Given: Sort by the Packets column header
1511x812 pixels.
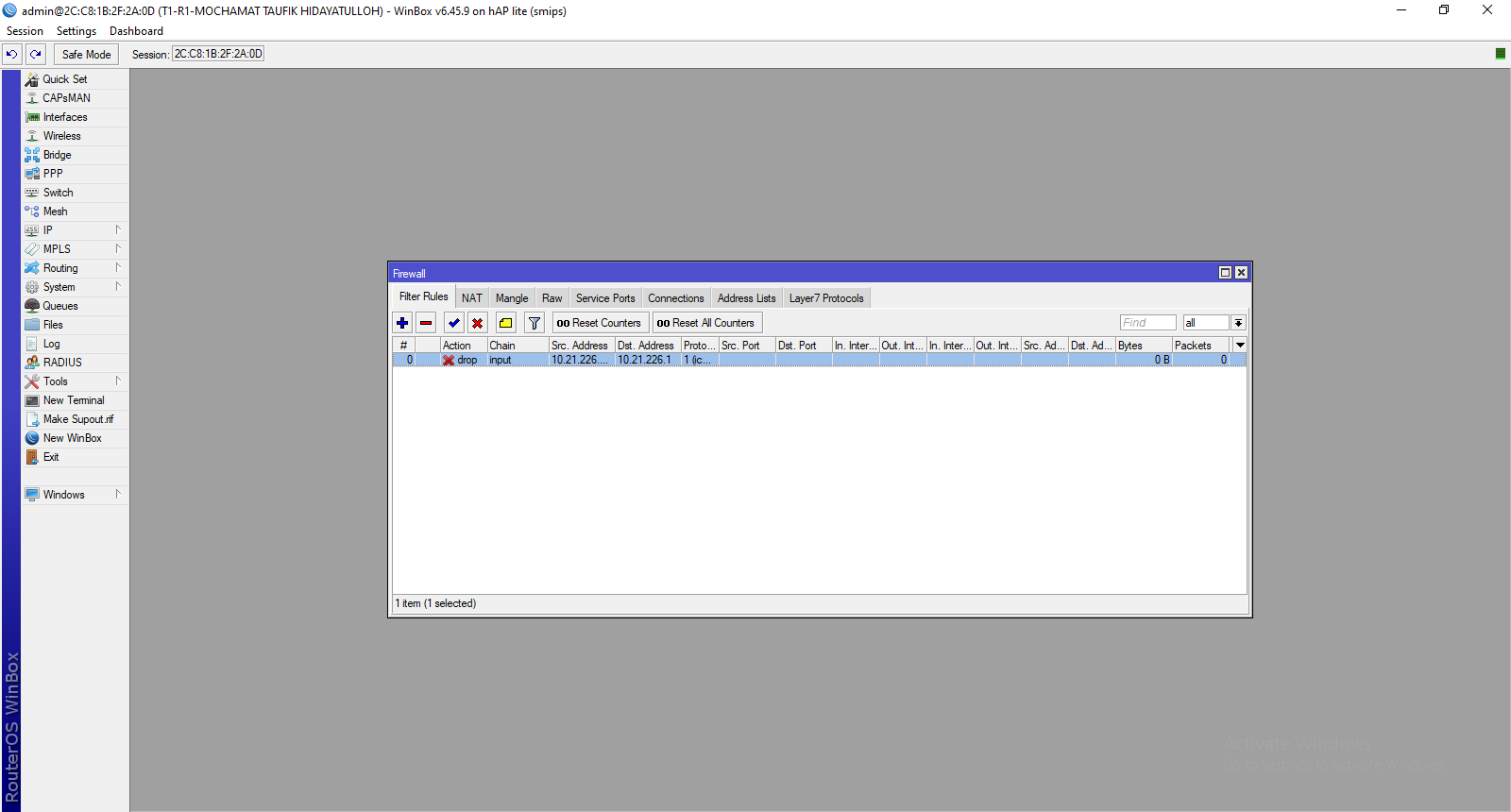Looking at the screenshot, I should click(x=1200, y=346).
